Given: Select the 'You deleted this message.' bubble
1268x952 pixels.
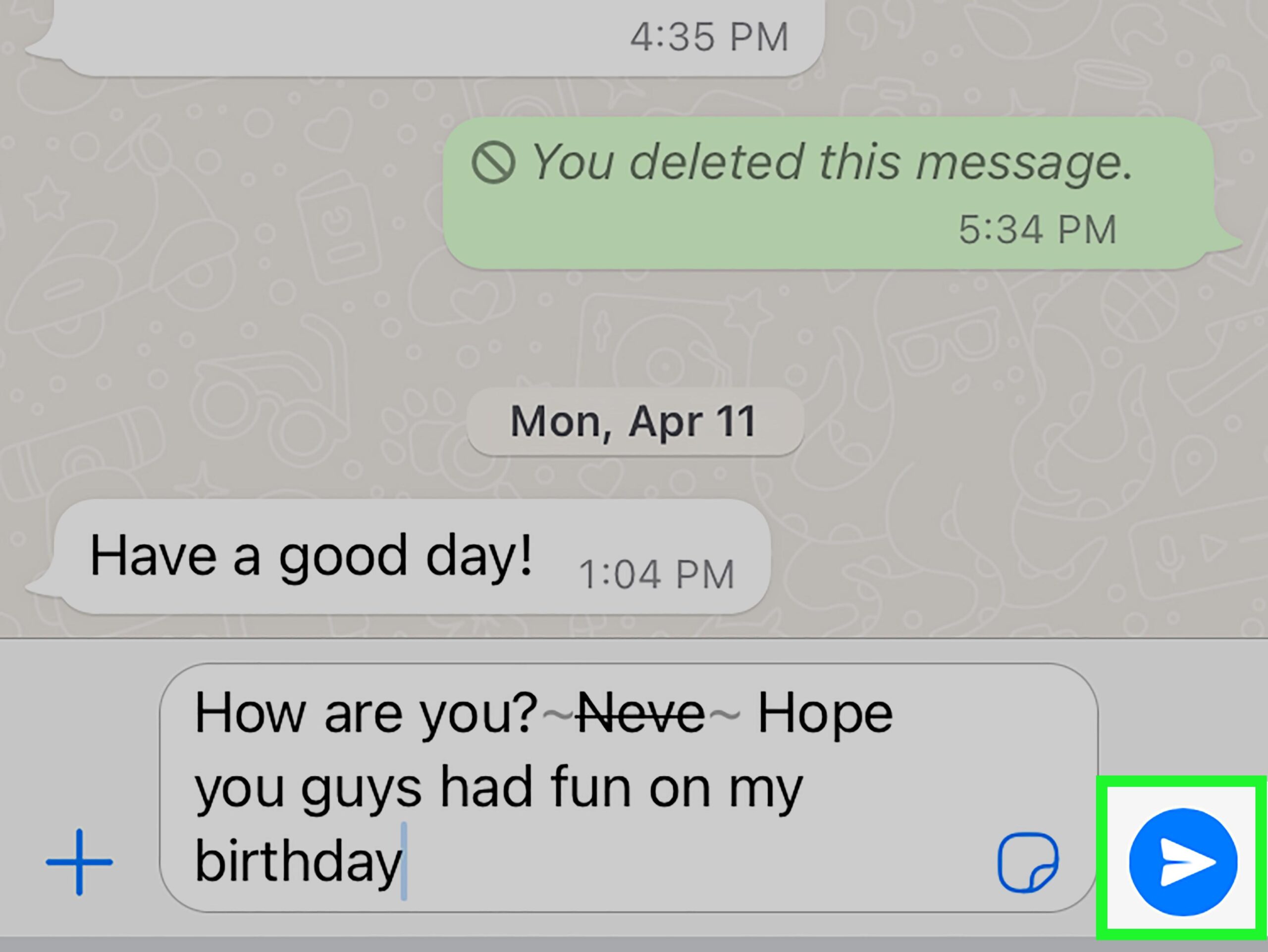Looking at the screenshot, I should (x=828, y=193).
